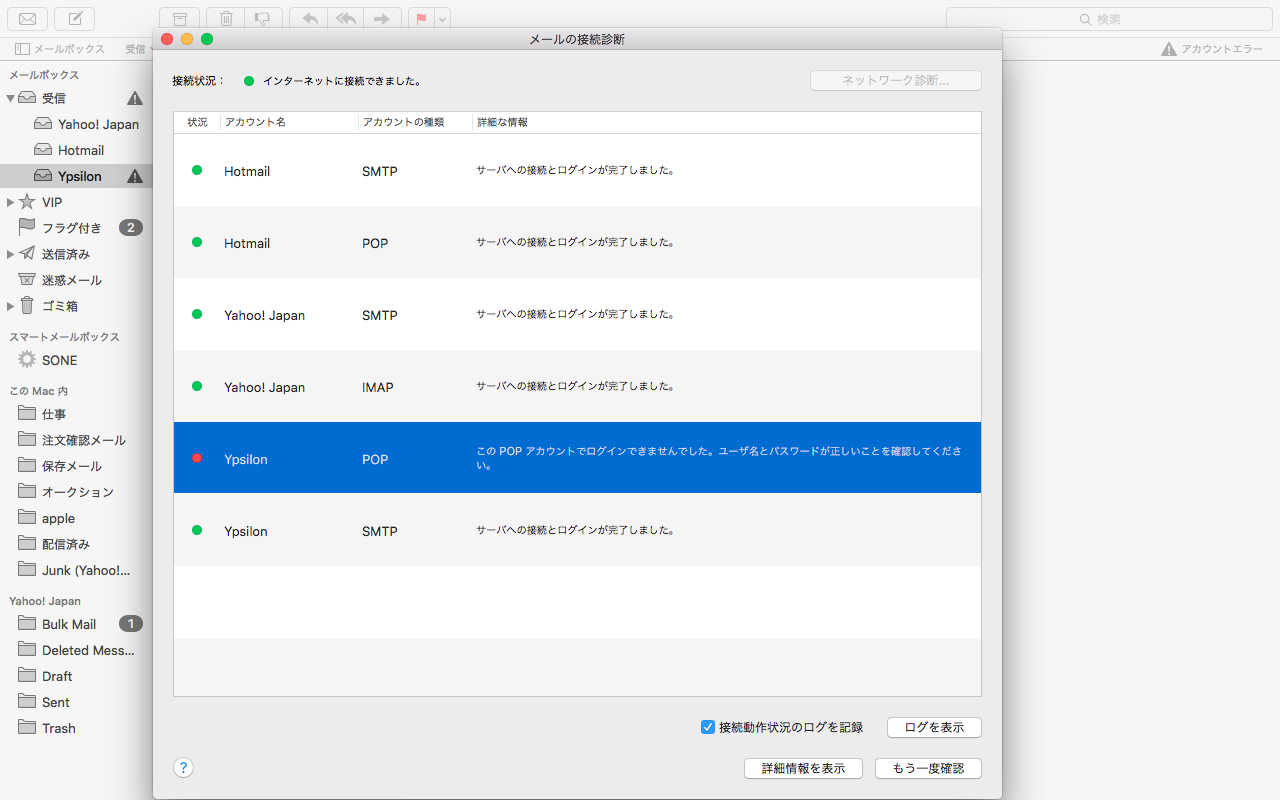Collapse the 受信 inbox disclosure triangle
Viewport: 1280px width, 800px height.
pyautogui.click(x=11, y=98)
